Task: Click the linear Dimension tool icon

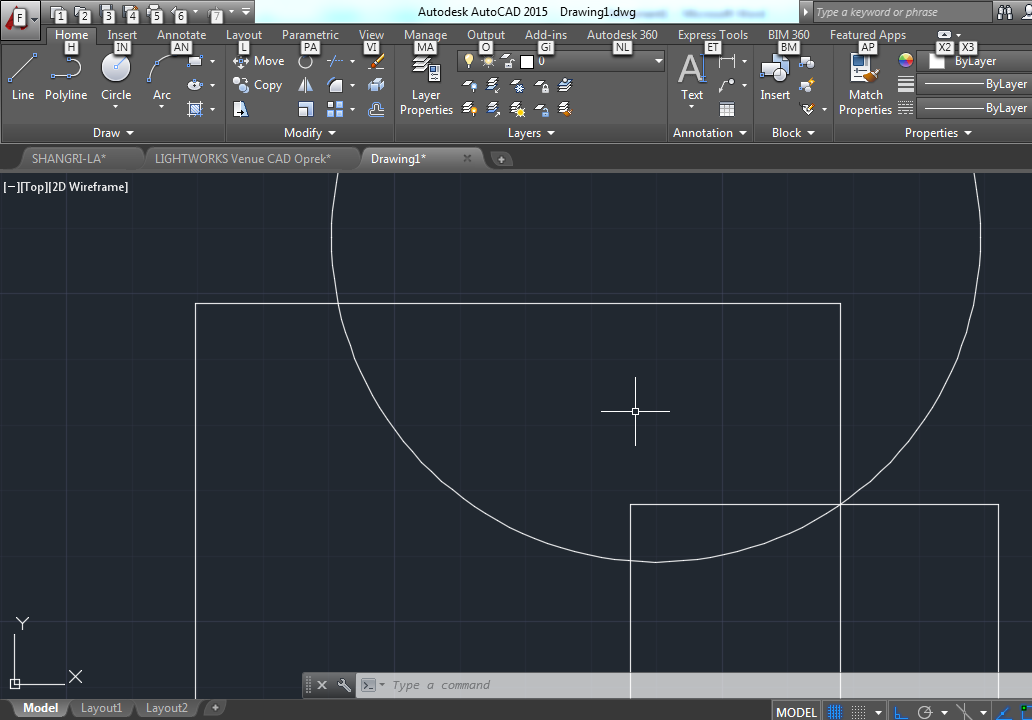Action: tap(727, 61)
